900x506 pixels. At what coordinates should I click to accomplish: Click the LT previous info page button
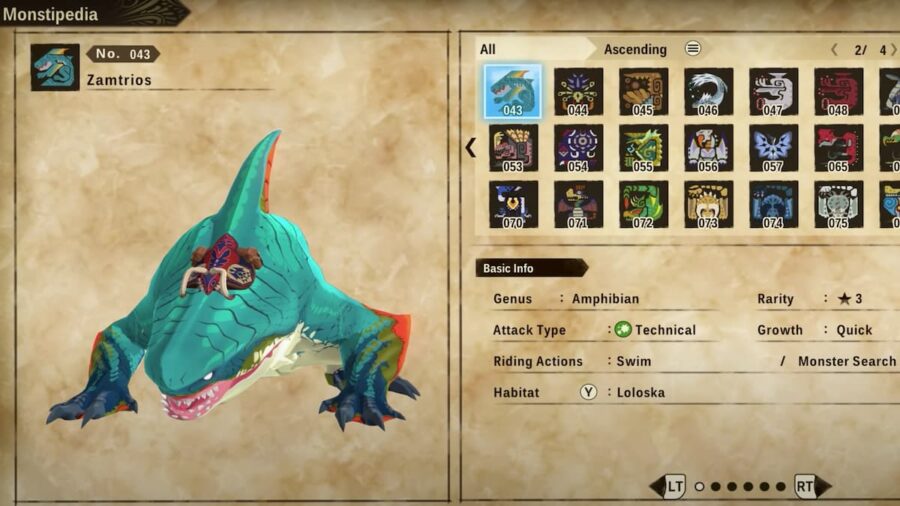(668, 486)
